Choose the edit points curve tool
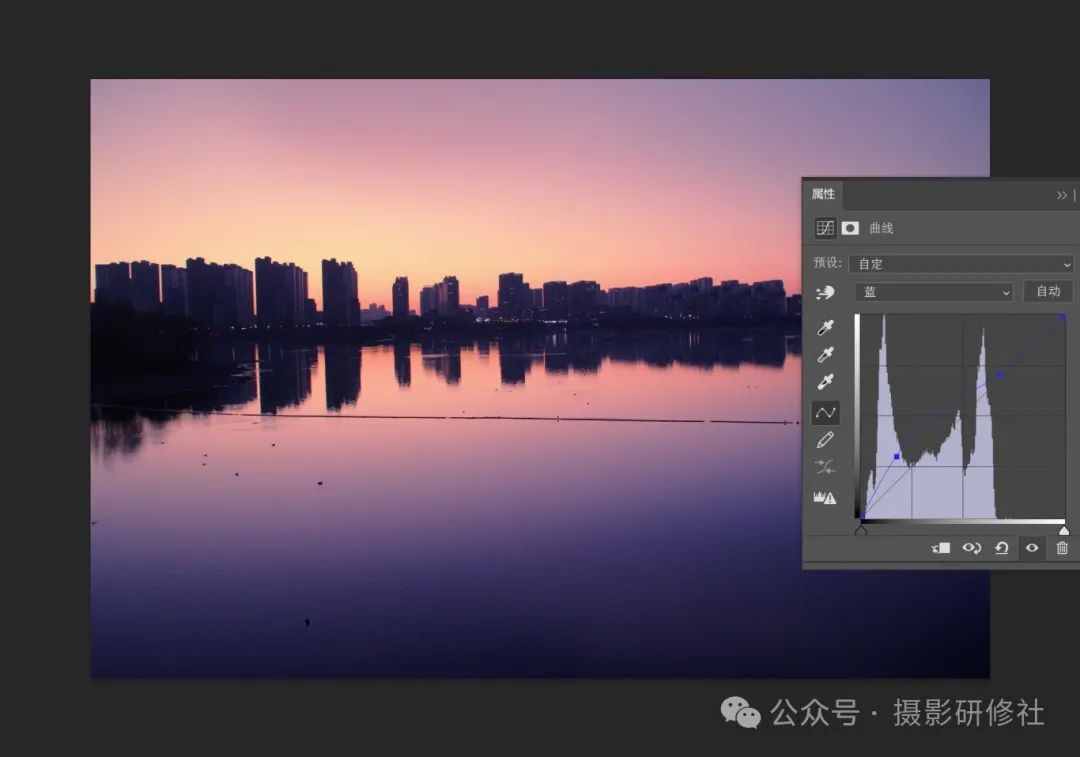The width and height of the screenshot is (1080, 757). click(825, 413)
